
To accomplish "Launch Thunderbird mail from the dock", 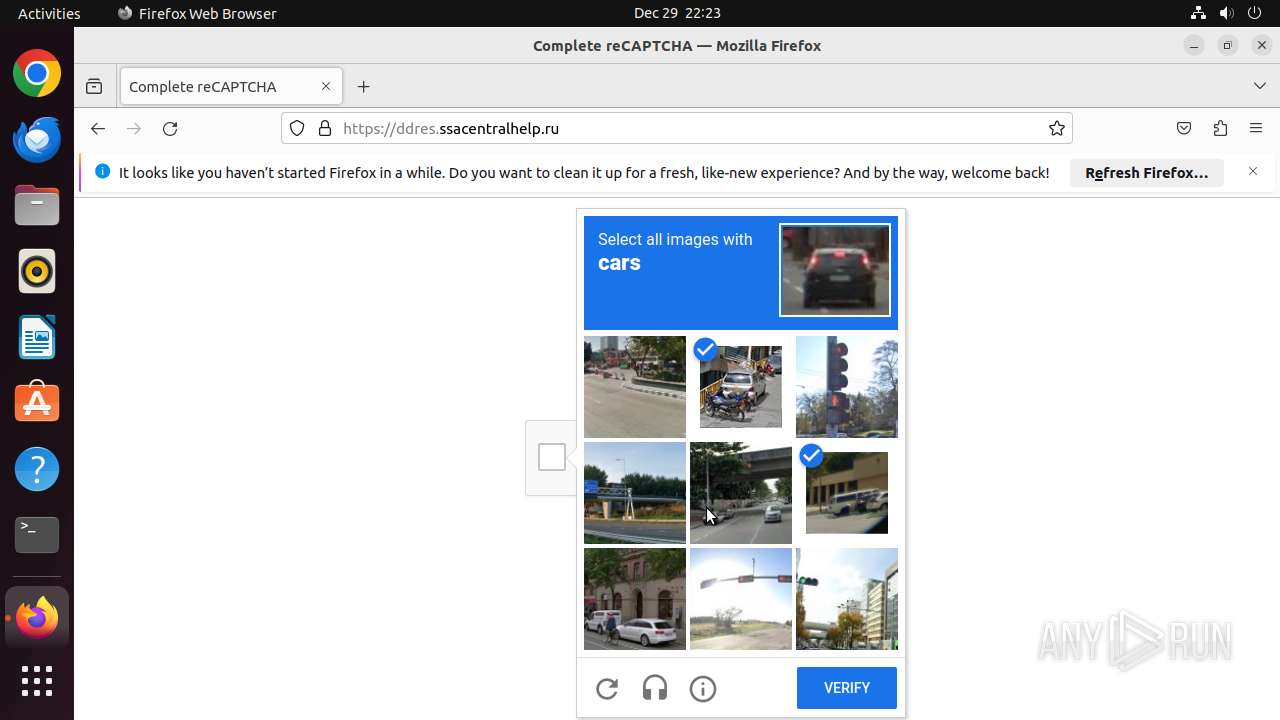I will (x=37, y=140).
